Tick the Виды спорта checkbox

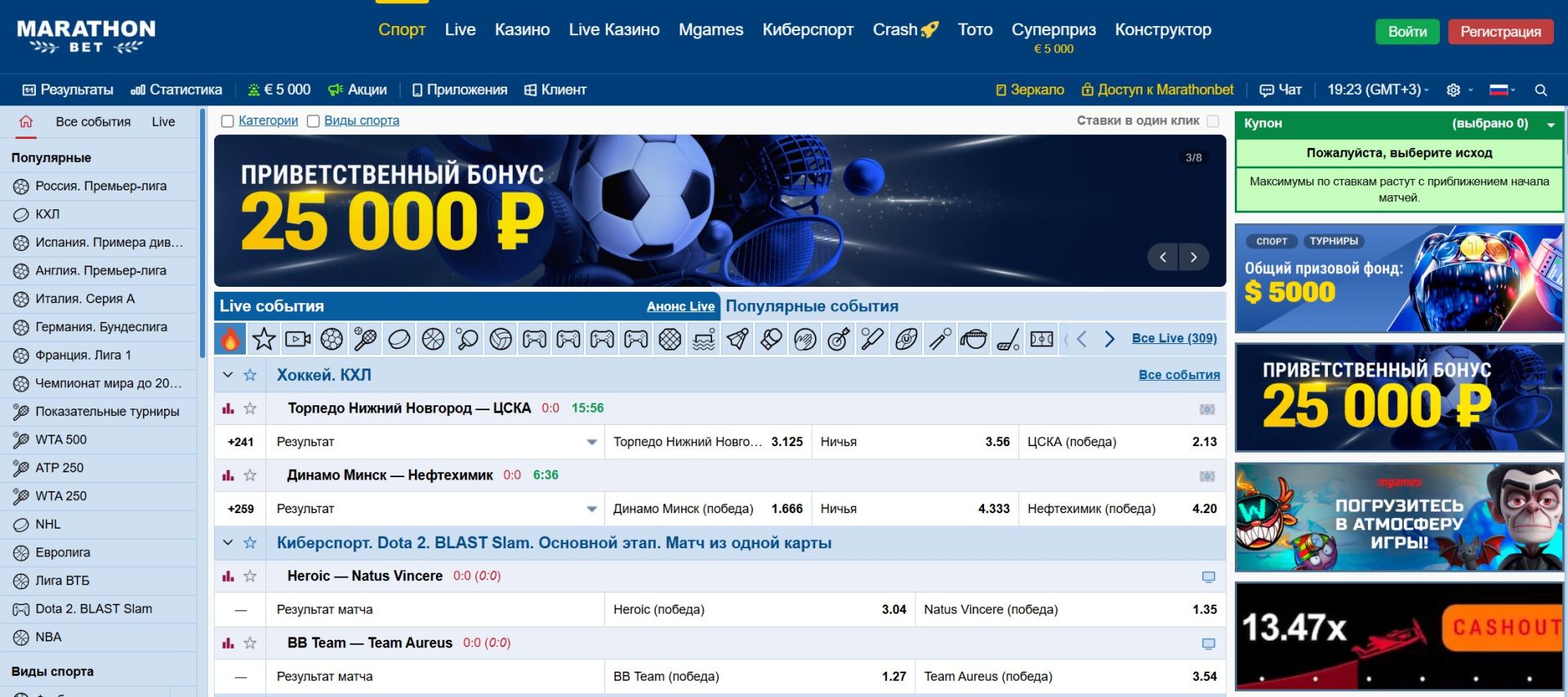click(x=313, y=121)
